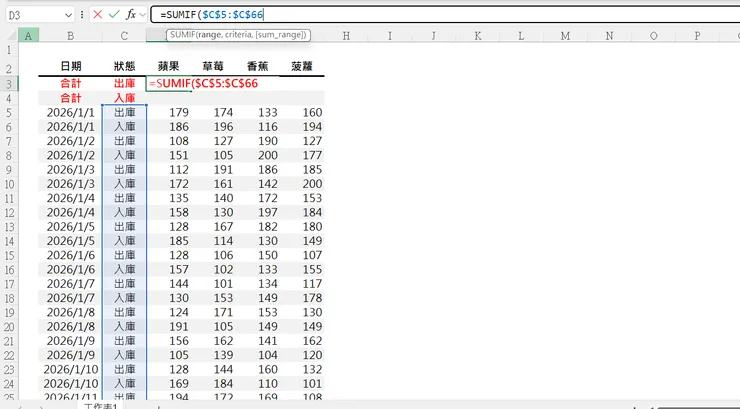Click the 蘋果 header cell
The image size is (740, 409).
tap(168, 67)
